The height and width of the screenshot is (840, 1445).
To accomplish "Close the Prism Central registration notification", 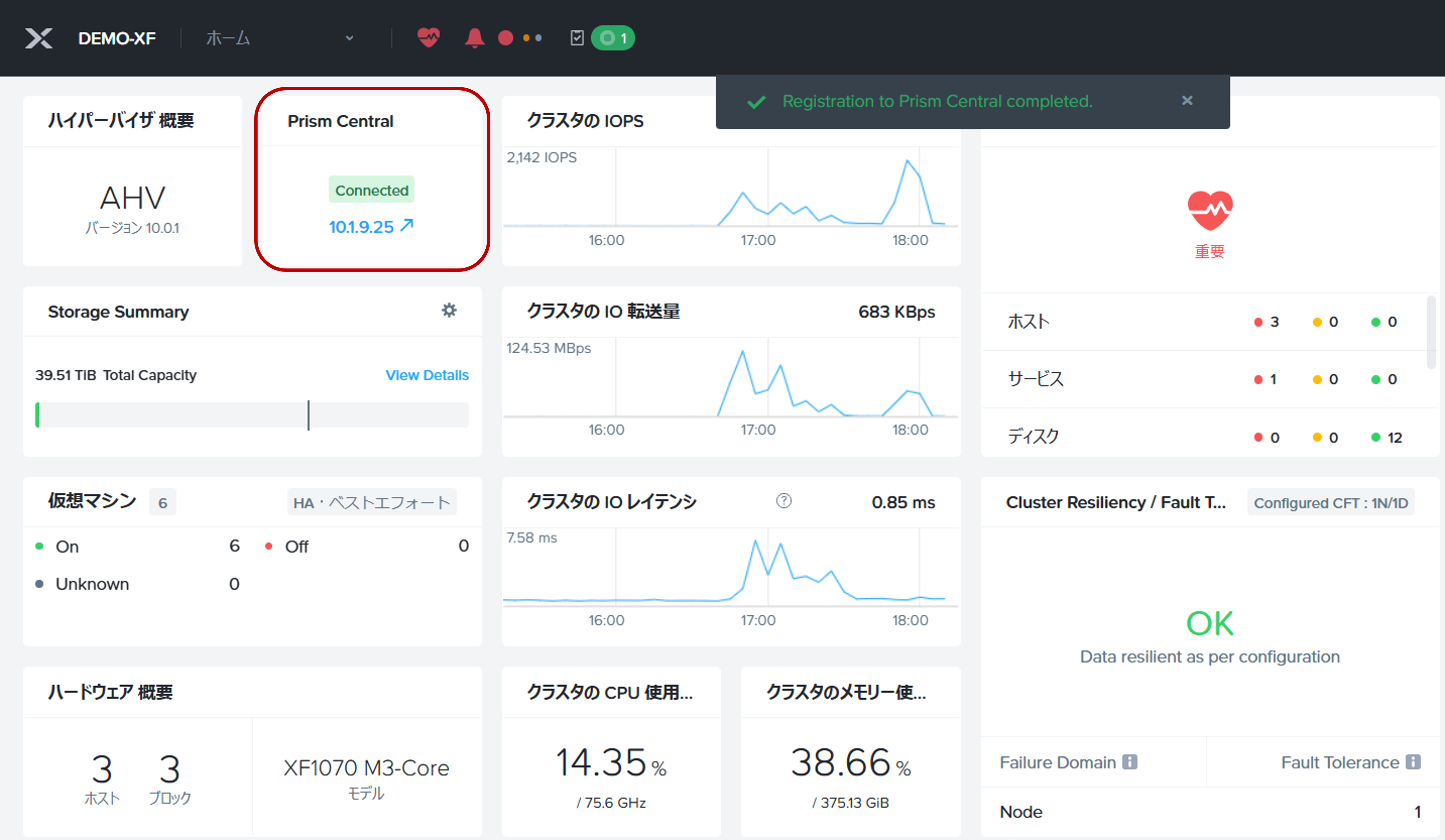I will [1187, 100].
